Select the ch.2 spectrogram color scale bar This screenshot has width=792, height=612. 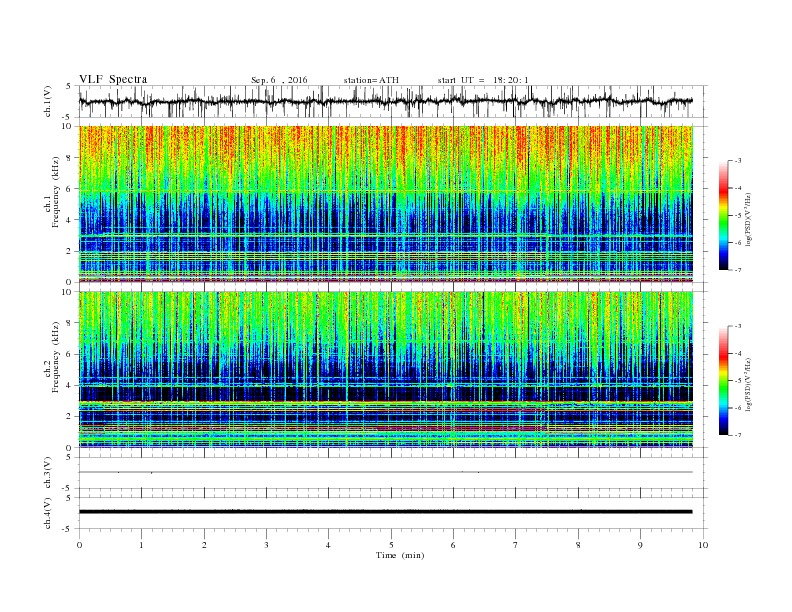723,380
